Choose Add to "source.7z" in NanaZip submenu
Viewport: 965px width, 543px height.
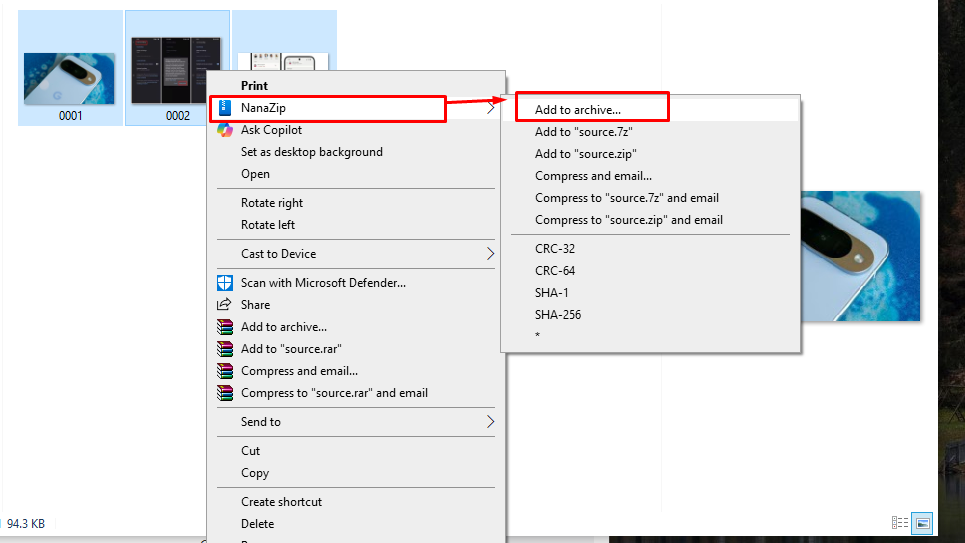(584, 132)
